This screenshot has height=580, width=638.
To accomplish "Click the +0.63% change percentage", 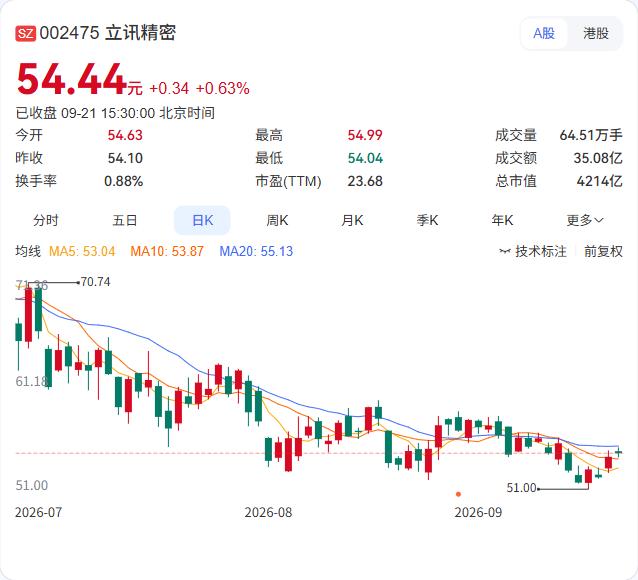I will (x=223, y=88).
